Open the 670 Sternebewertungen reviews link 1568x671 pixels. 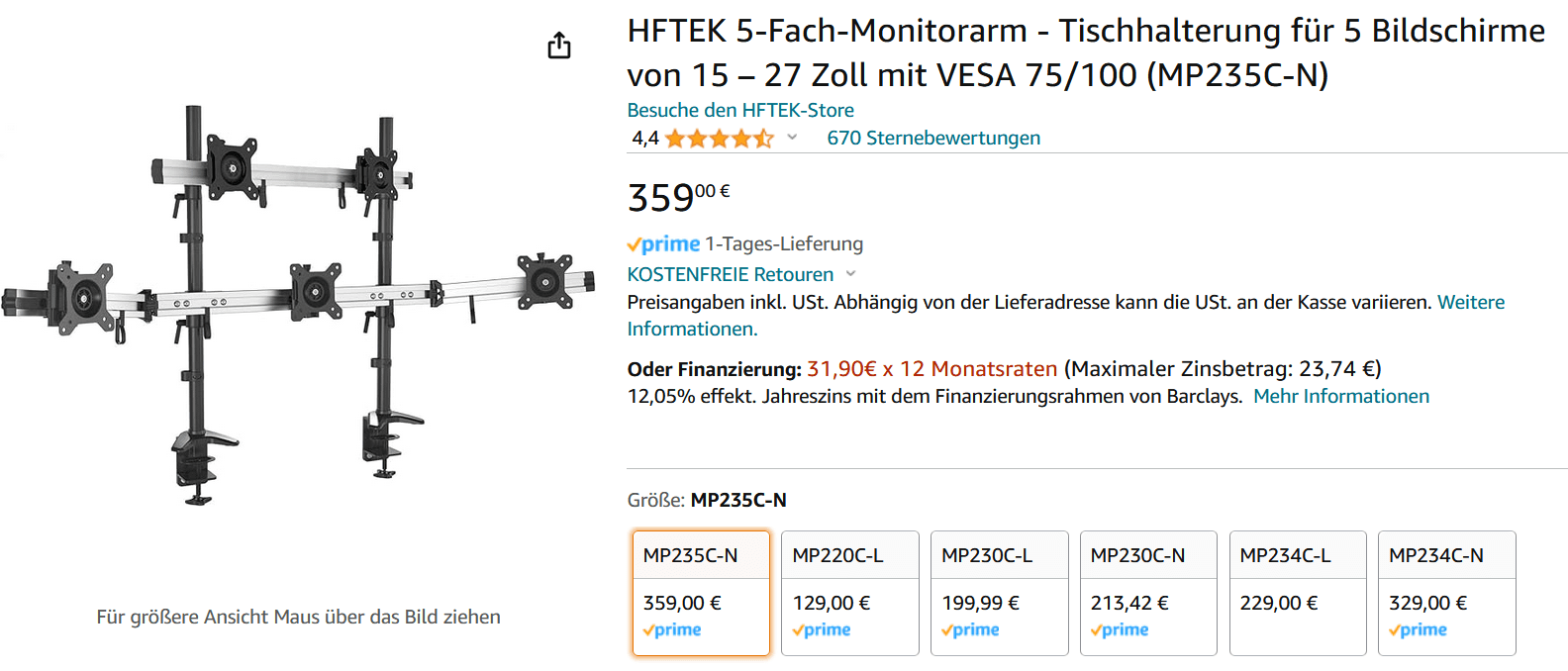(933, 138)
